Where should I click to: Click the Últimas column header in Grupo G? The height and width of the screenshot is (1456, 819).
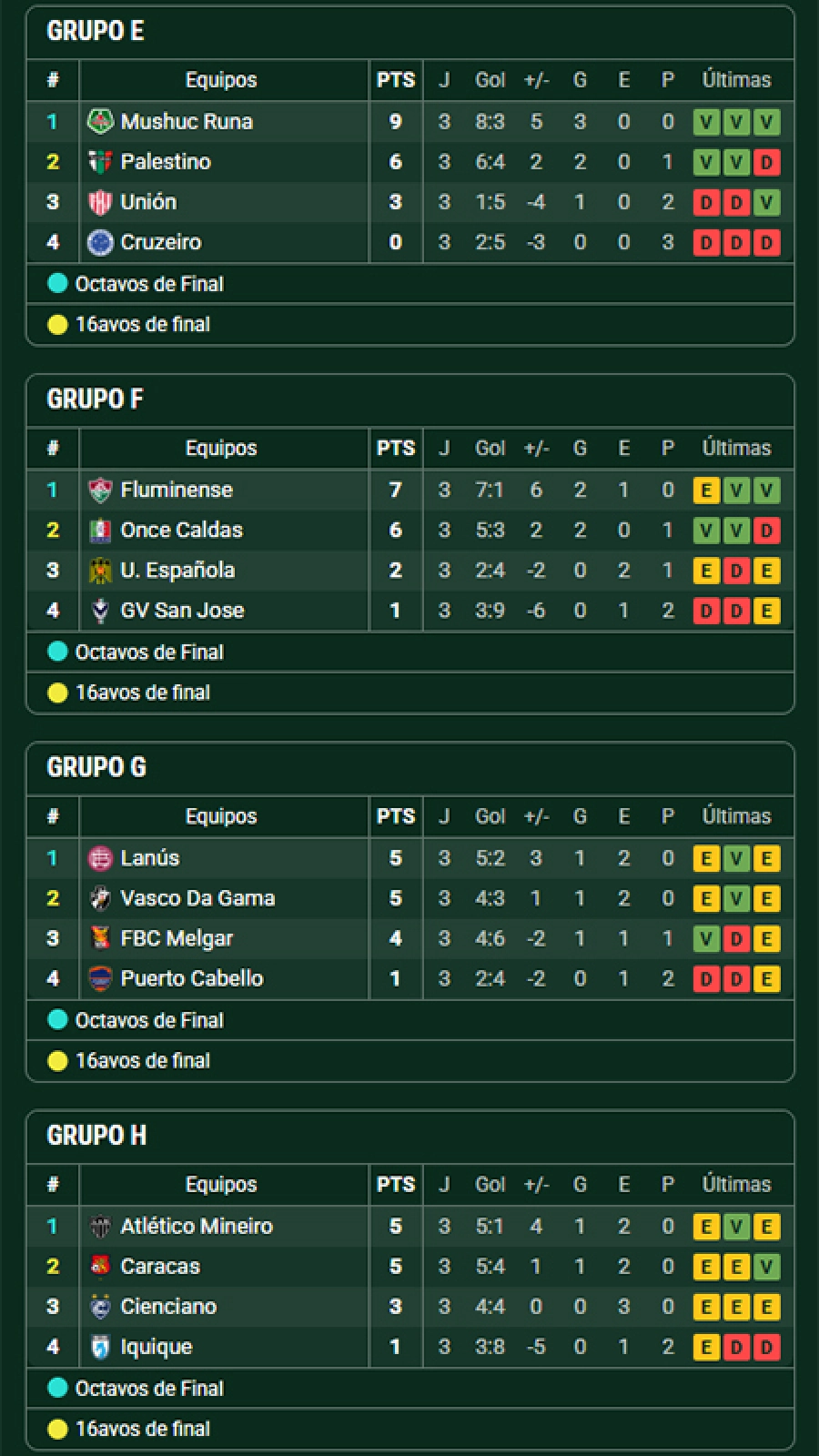[x=736, y=816]
